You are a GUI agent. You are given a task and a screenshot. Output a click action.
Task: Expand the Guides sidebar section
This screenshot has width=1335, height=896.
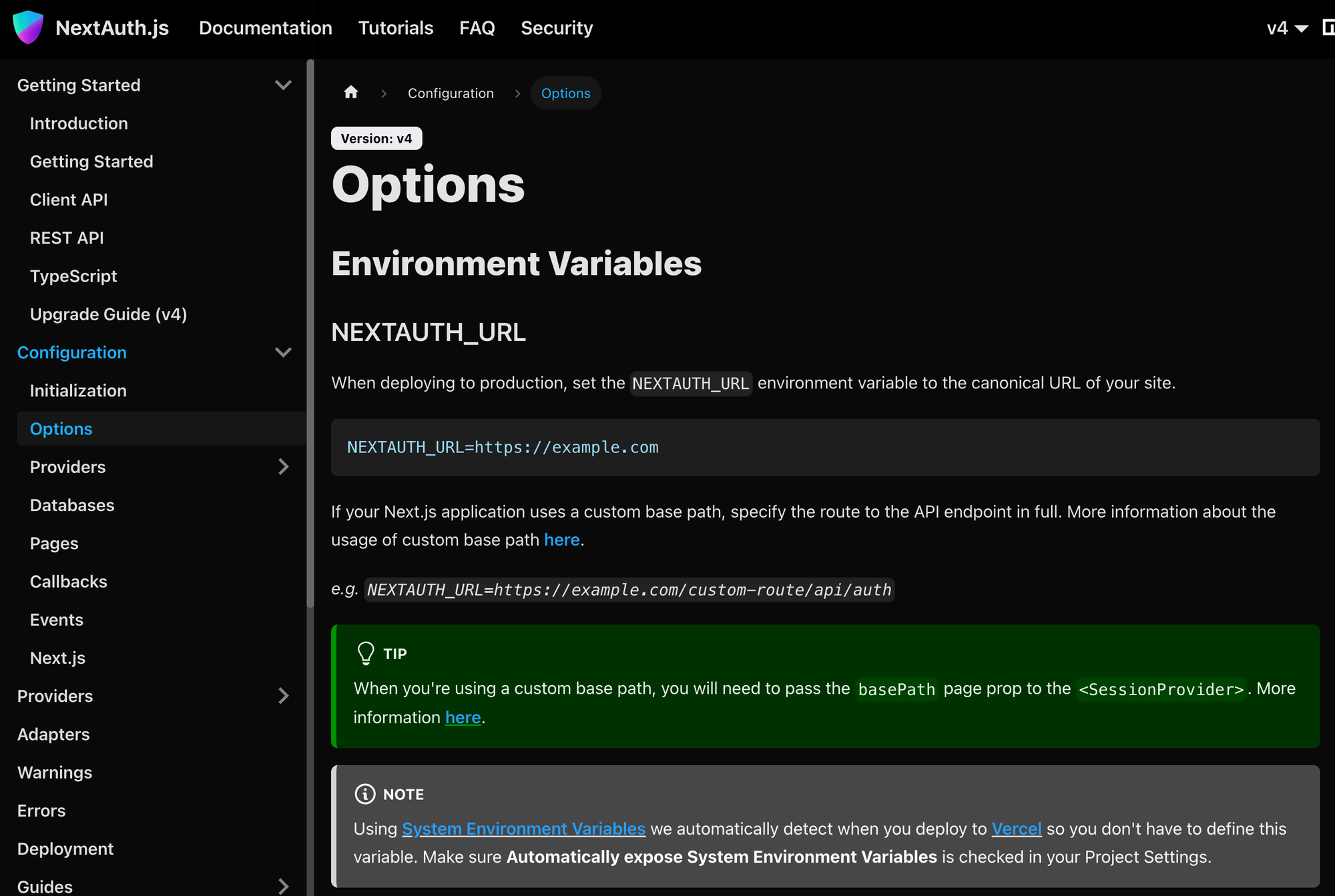coord(283,886)
